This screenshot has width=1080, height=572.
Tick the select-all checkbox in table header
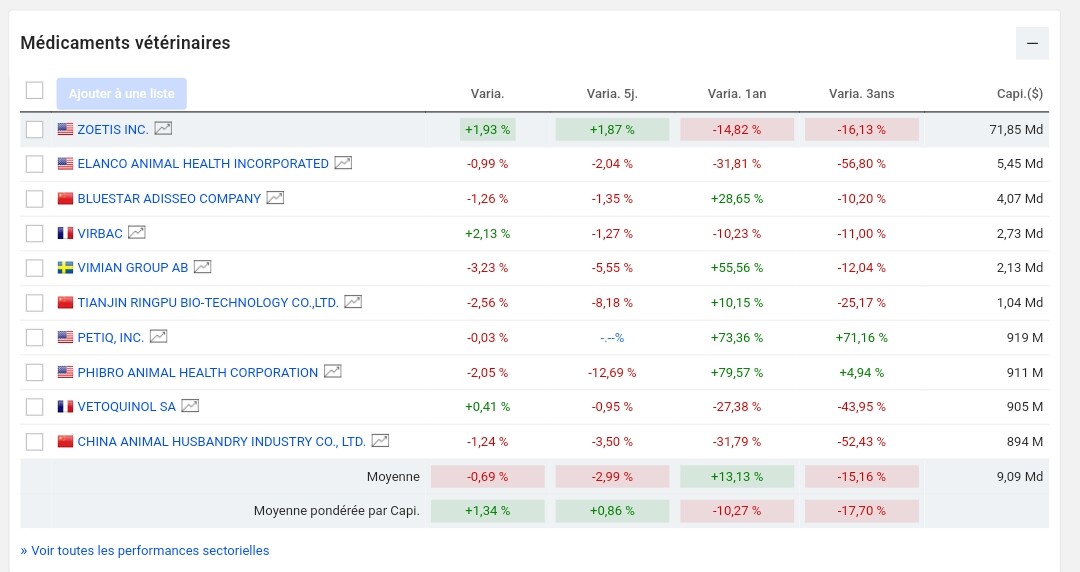click(x=34, y=90)
